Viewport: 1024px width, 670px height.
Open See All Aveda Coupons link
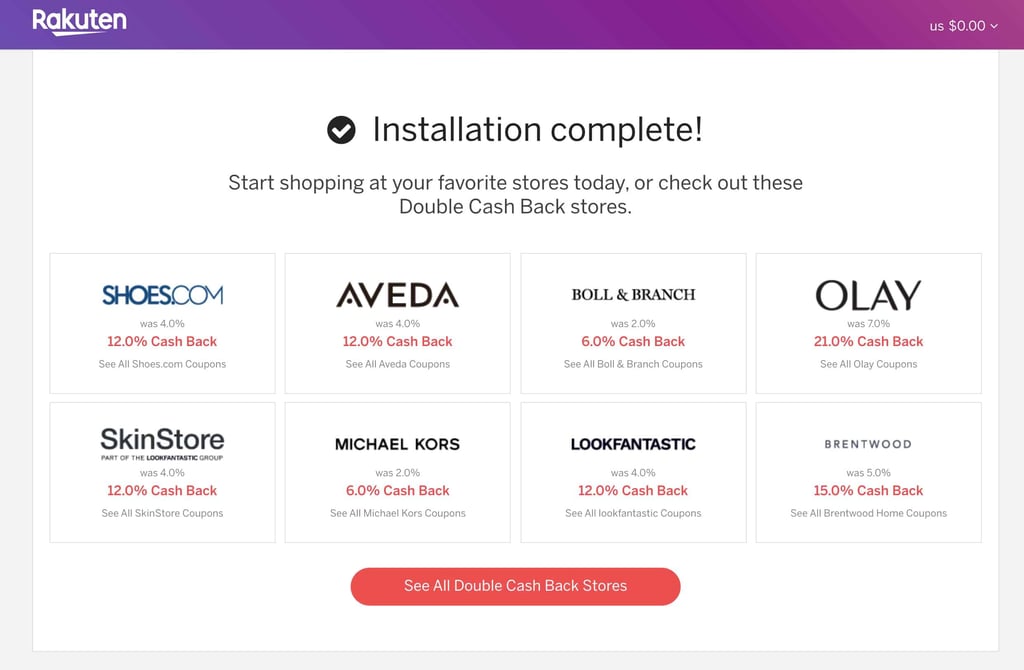398,364
